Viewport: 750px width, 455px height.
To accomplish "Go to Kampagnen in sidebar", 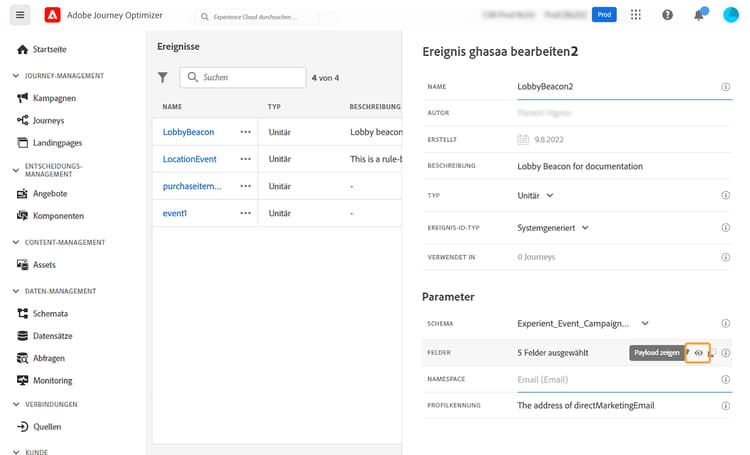I will tap(54, 98).
